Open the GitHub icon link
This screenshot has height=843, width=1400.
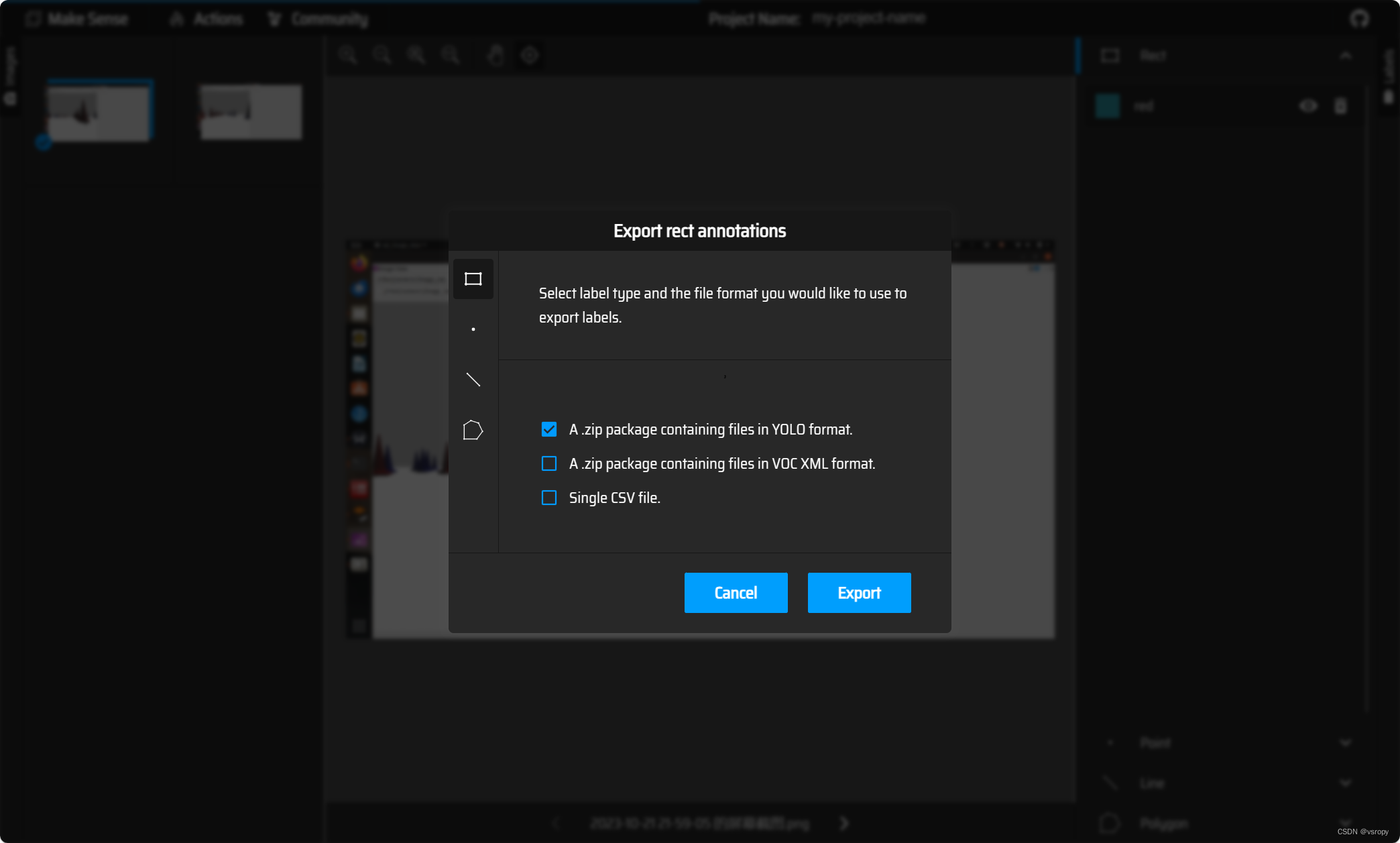tap(1359, 19)
